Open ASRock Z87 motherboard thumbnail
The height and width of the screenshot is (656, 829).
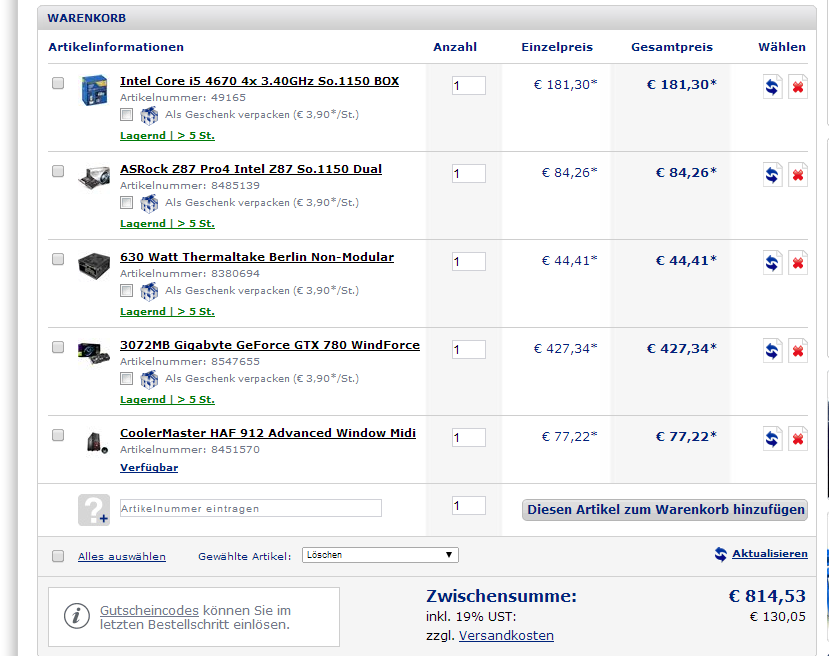tap(94, 178)
